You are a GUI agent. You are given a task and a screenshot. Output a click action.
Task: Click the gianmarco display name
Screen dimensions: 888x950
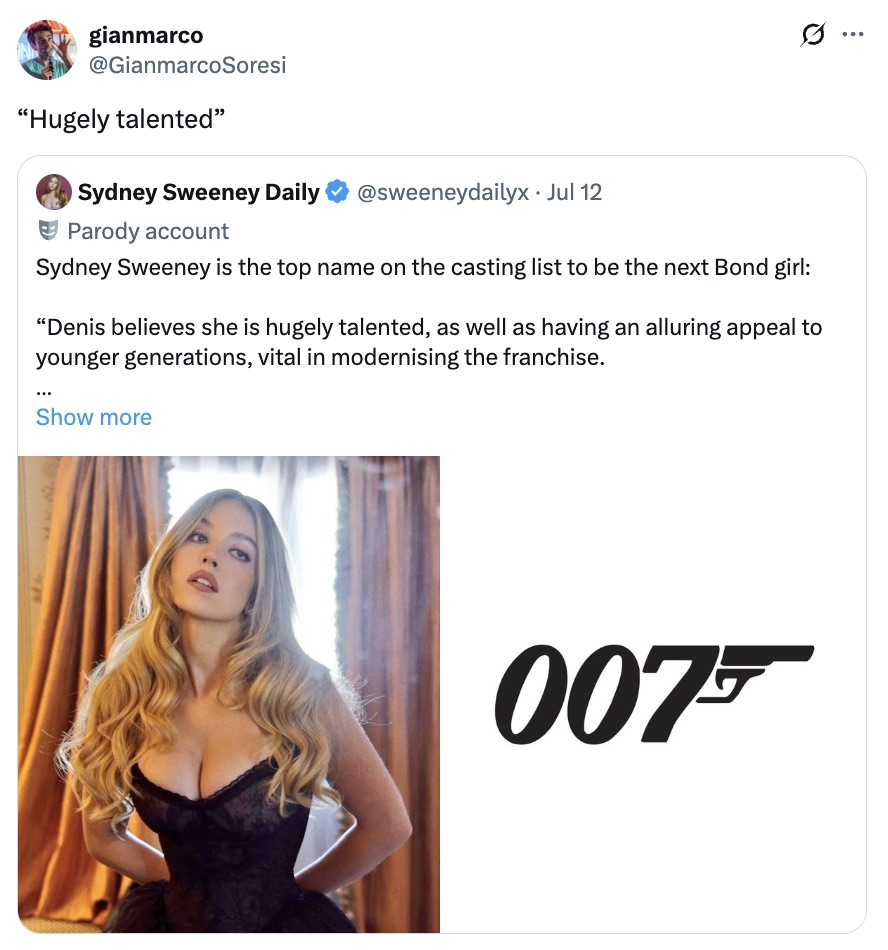[146, 34]
